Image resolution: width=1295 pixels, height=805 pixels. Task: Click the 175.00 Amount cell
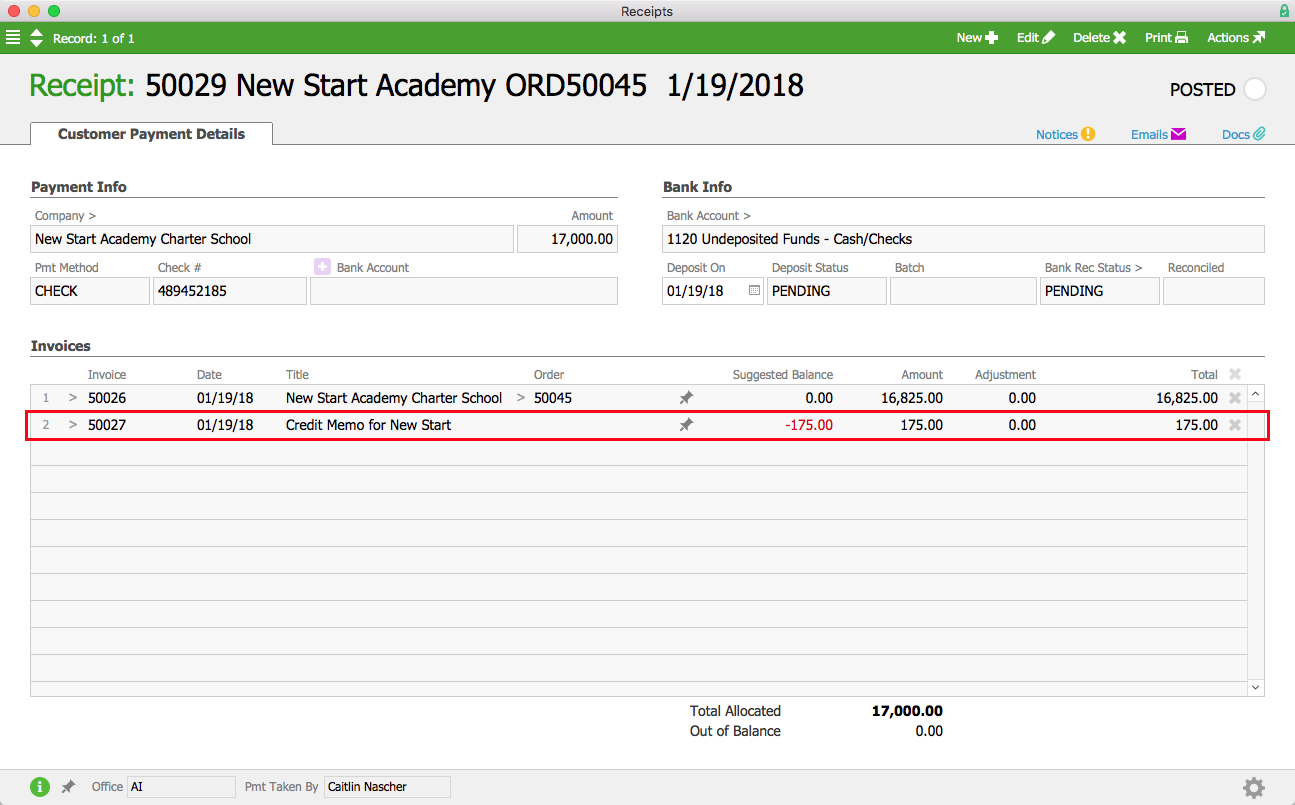click(x=922, y=425)
